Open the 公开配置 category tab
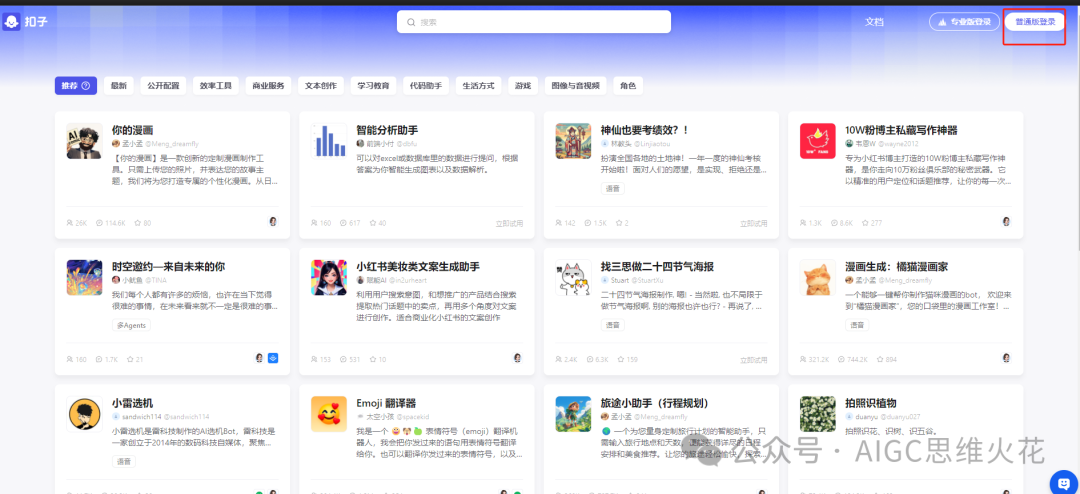Image resolution: width=1080 pixels, height=494 pixels. pos(163,86)
